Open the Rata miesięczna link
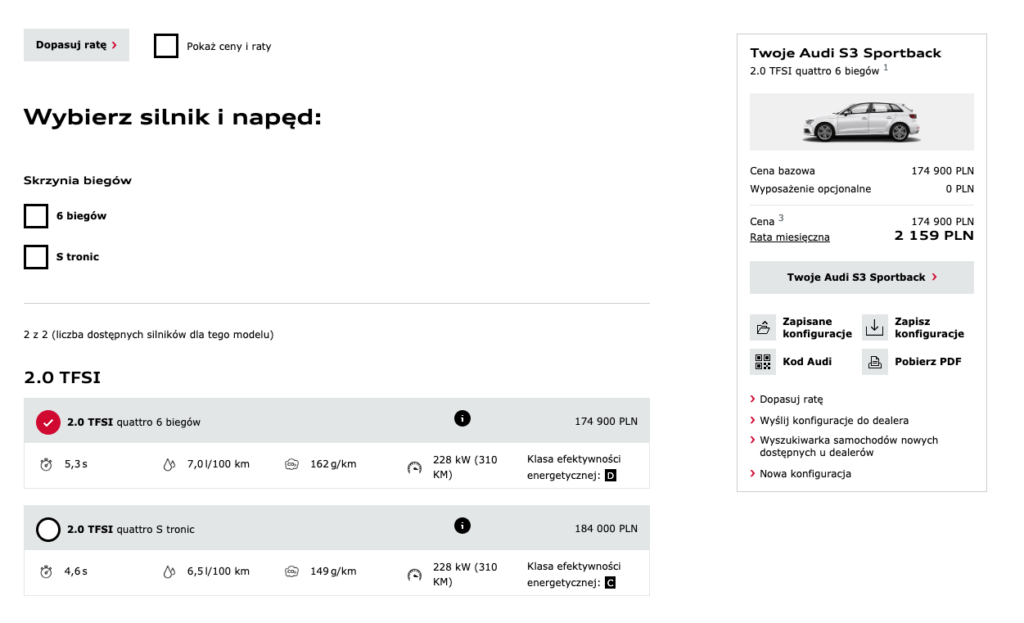Screen dimensions: 1024x623 coord(790,237)
